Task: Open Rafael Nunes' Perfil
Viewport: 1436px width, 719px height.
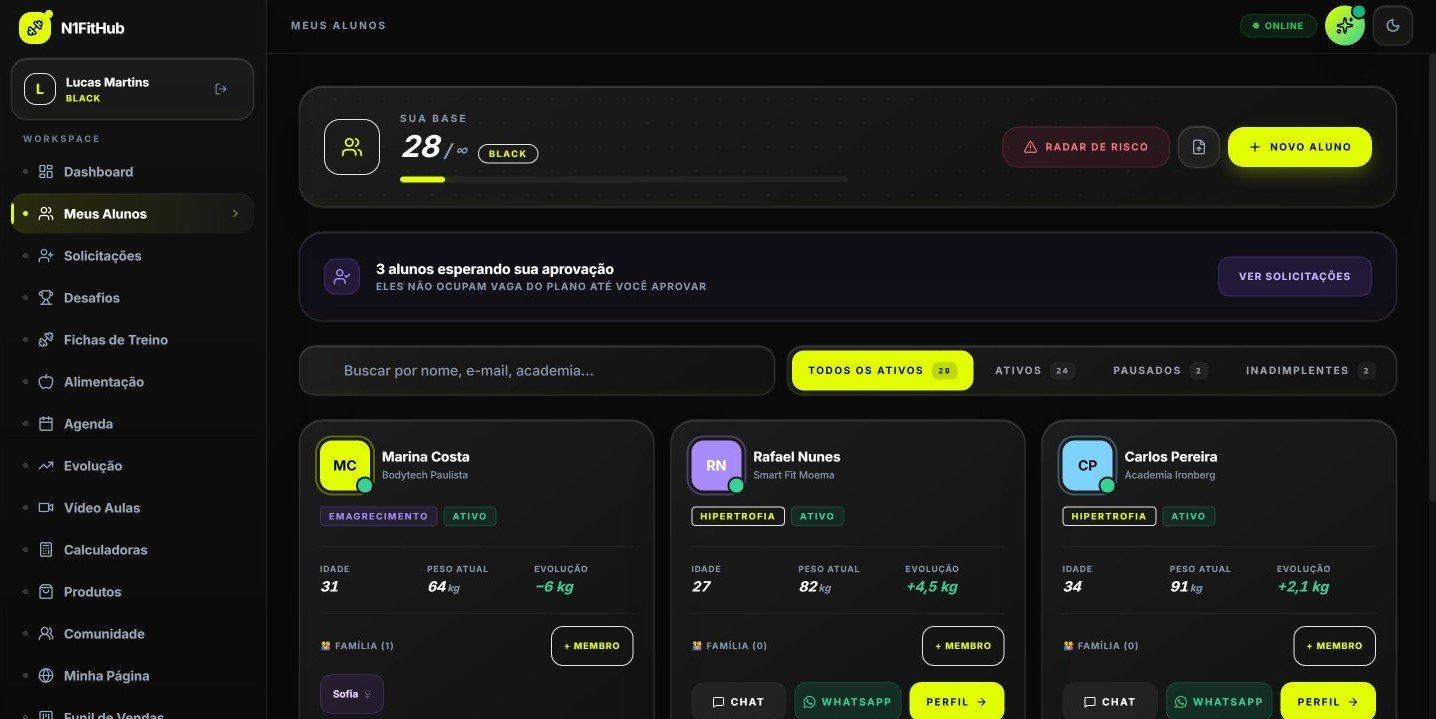Action: point(957,702)
